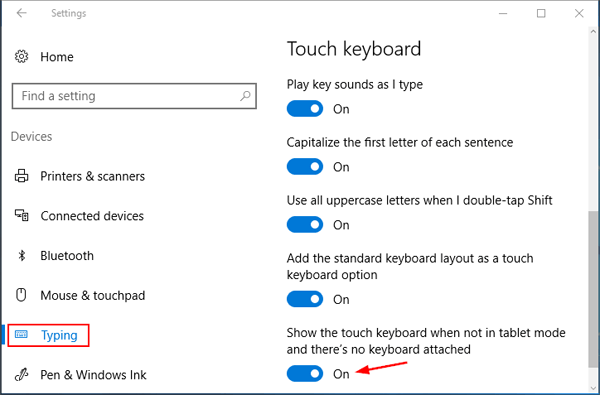
Task: Click the Mouse & touchpad mouse icon
Action: [21, 295]
